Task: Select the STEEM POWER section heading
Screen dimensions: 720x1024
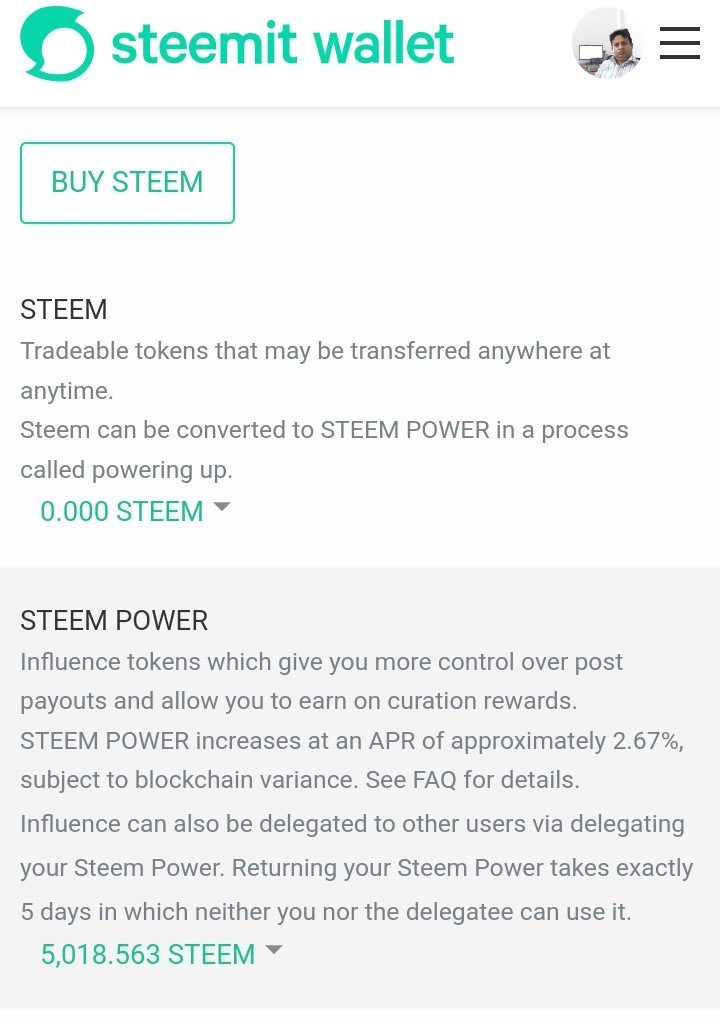Action: [x=114, y=621]
